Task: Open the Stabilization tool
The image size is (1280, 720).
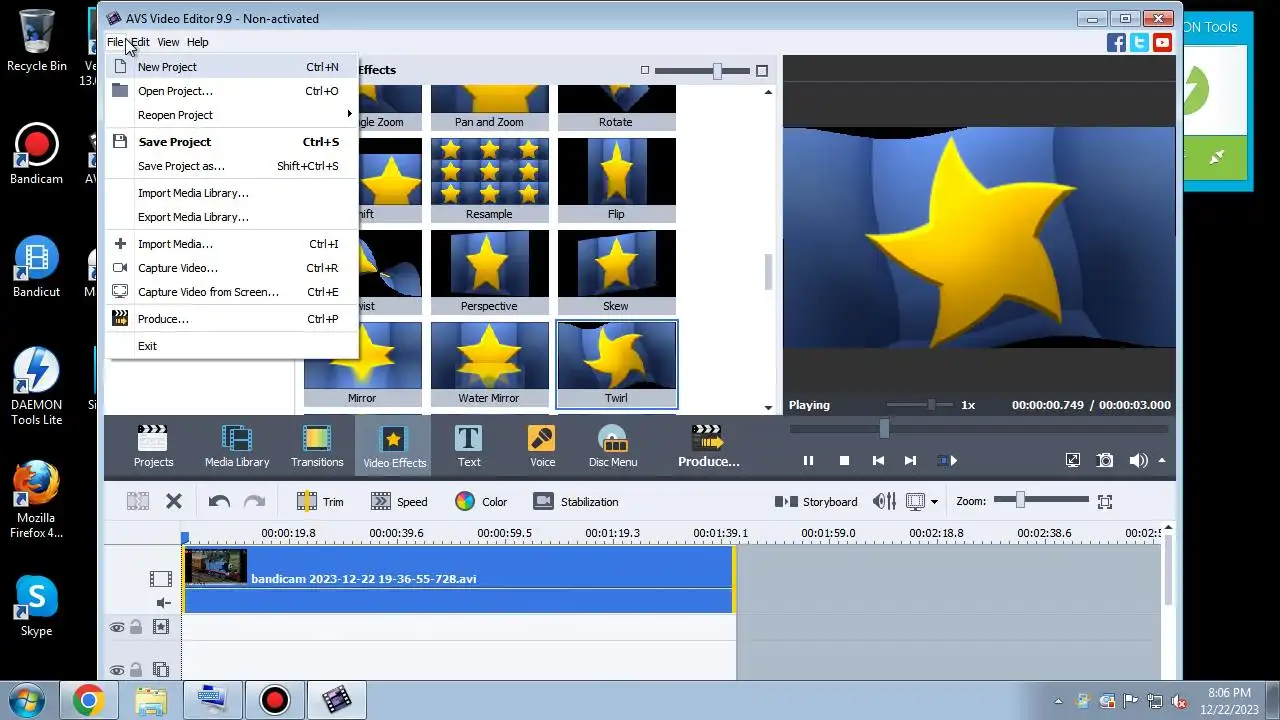Action: click(x=576, y=501)
